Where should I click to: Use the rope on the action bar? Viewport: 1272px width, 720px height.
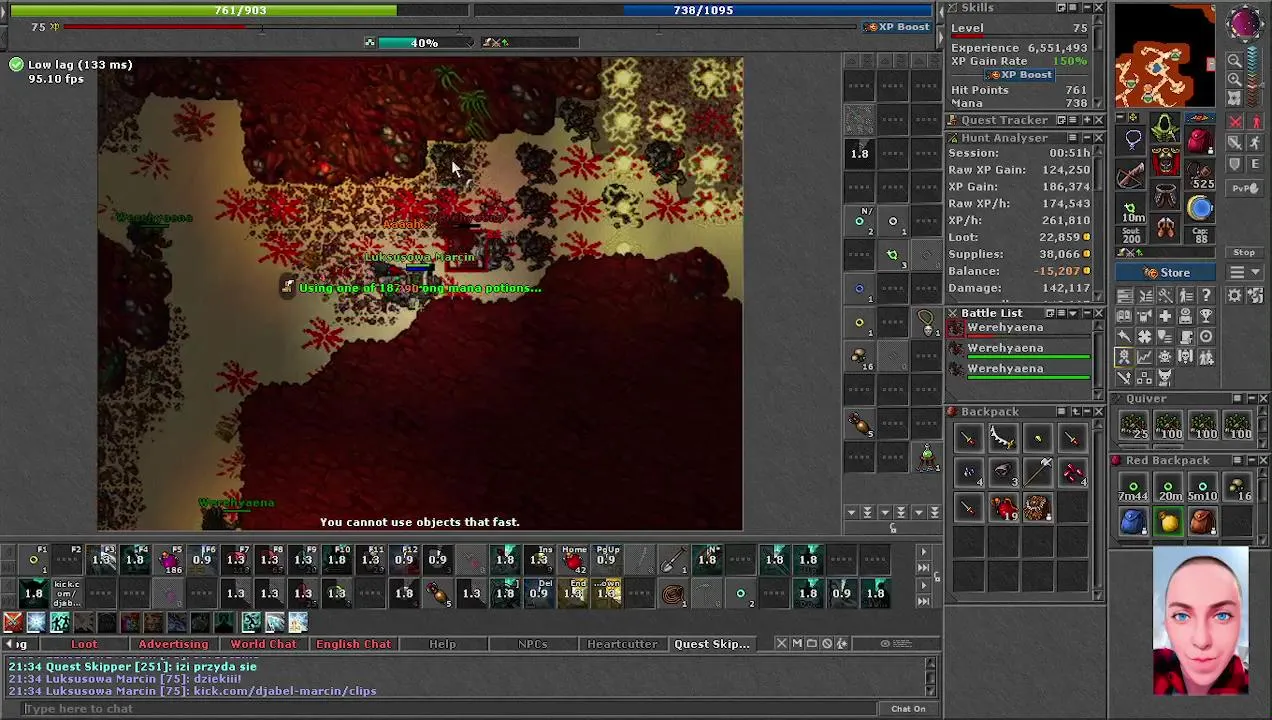point(673,594)
